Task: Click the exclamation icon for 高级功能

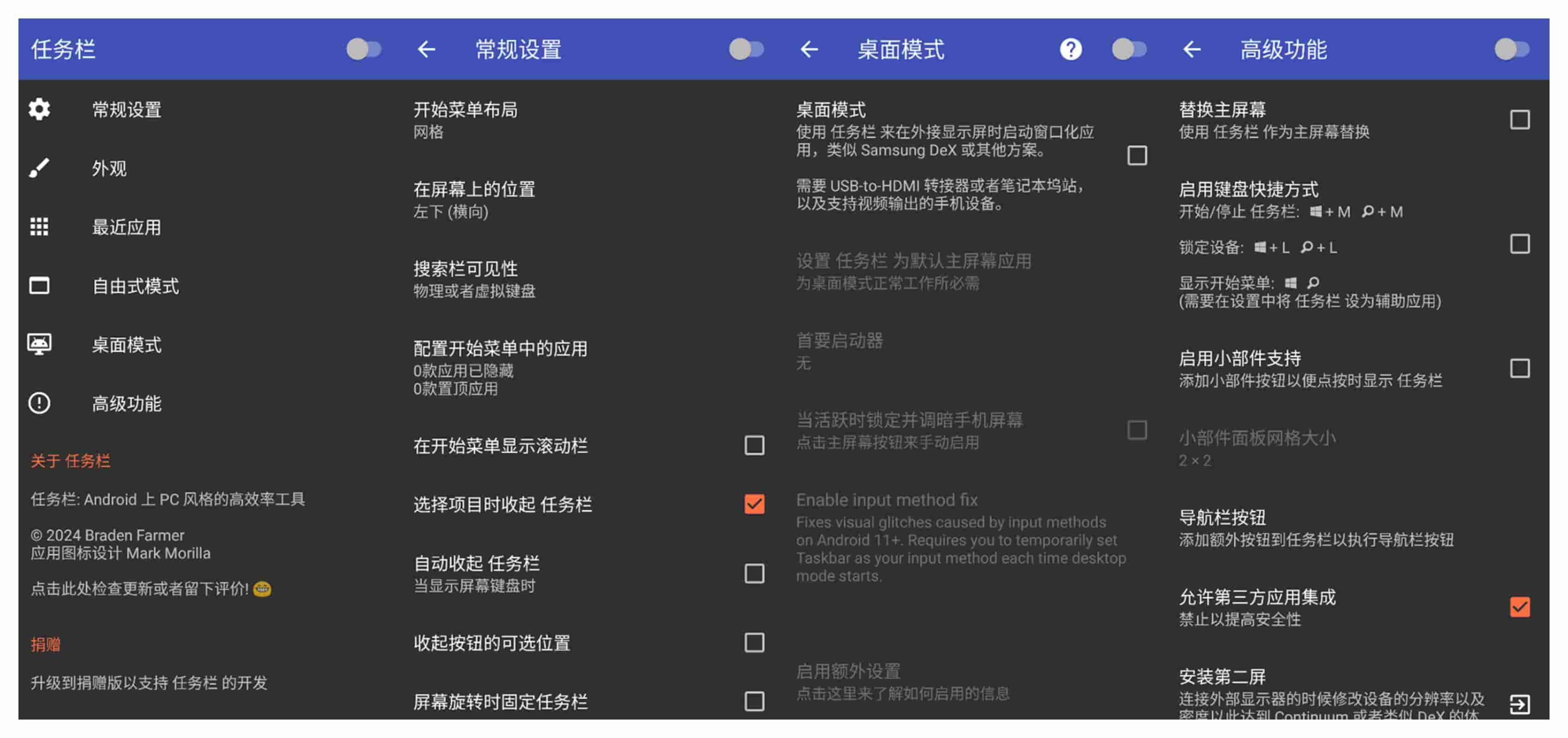Action: click(40, 403)
